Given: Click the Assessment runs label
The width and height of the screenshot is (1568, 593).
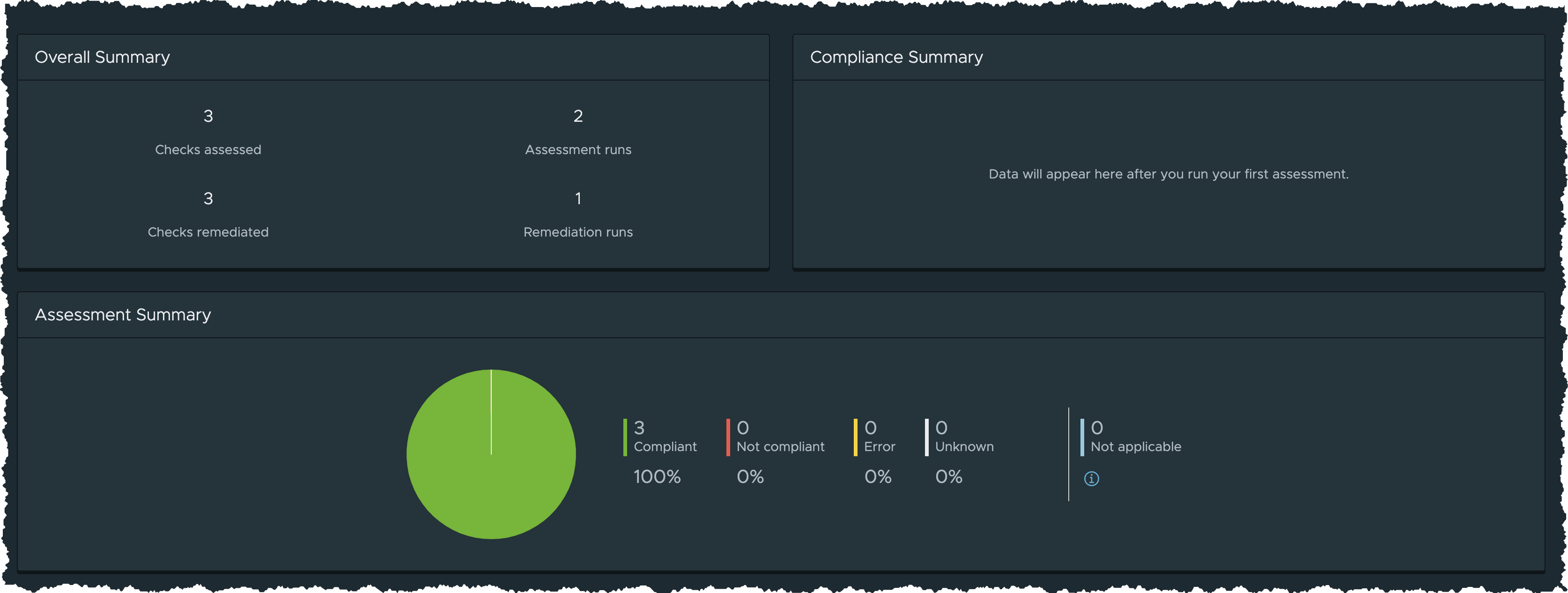Looking at the screenshot, I should point(578,150).
